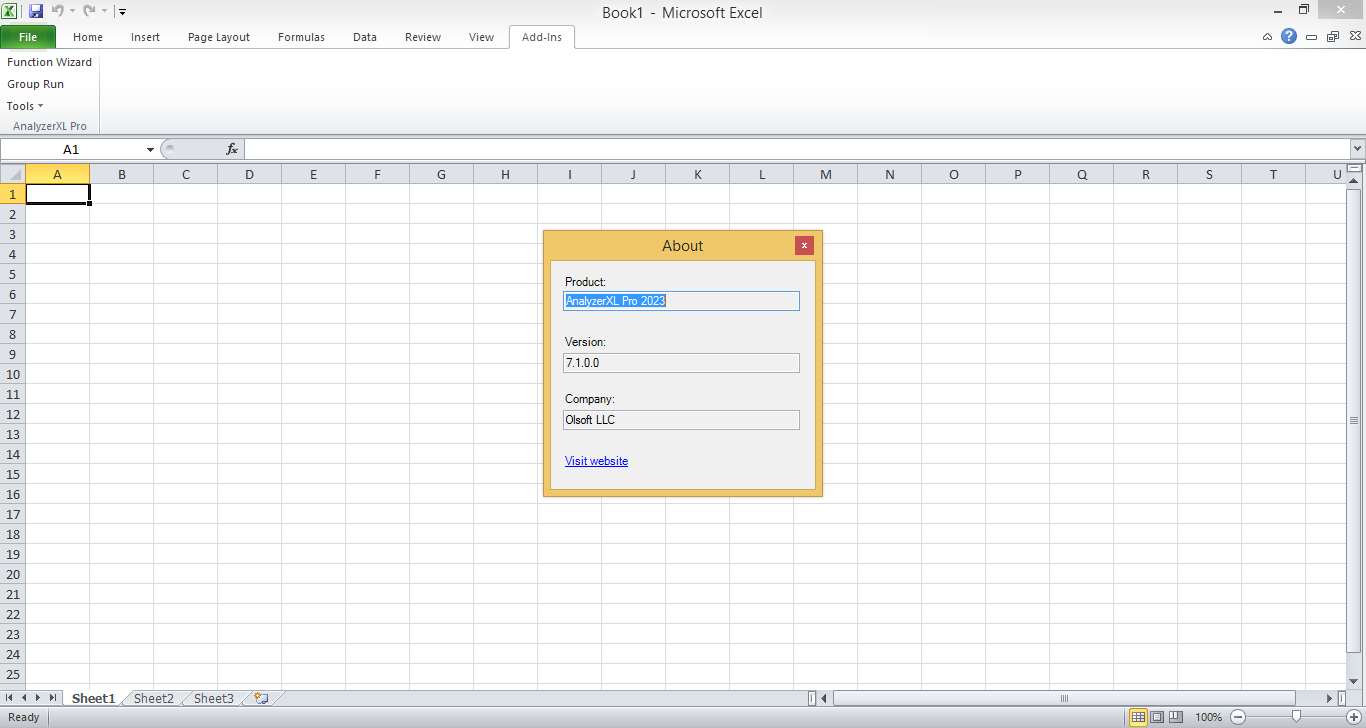The image size is (1366, 728).
Task: Open the Name Box dropdown arrow
Action: 151,149
